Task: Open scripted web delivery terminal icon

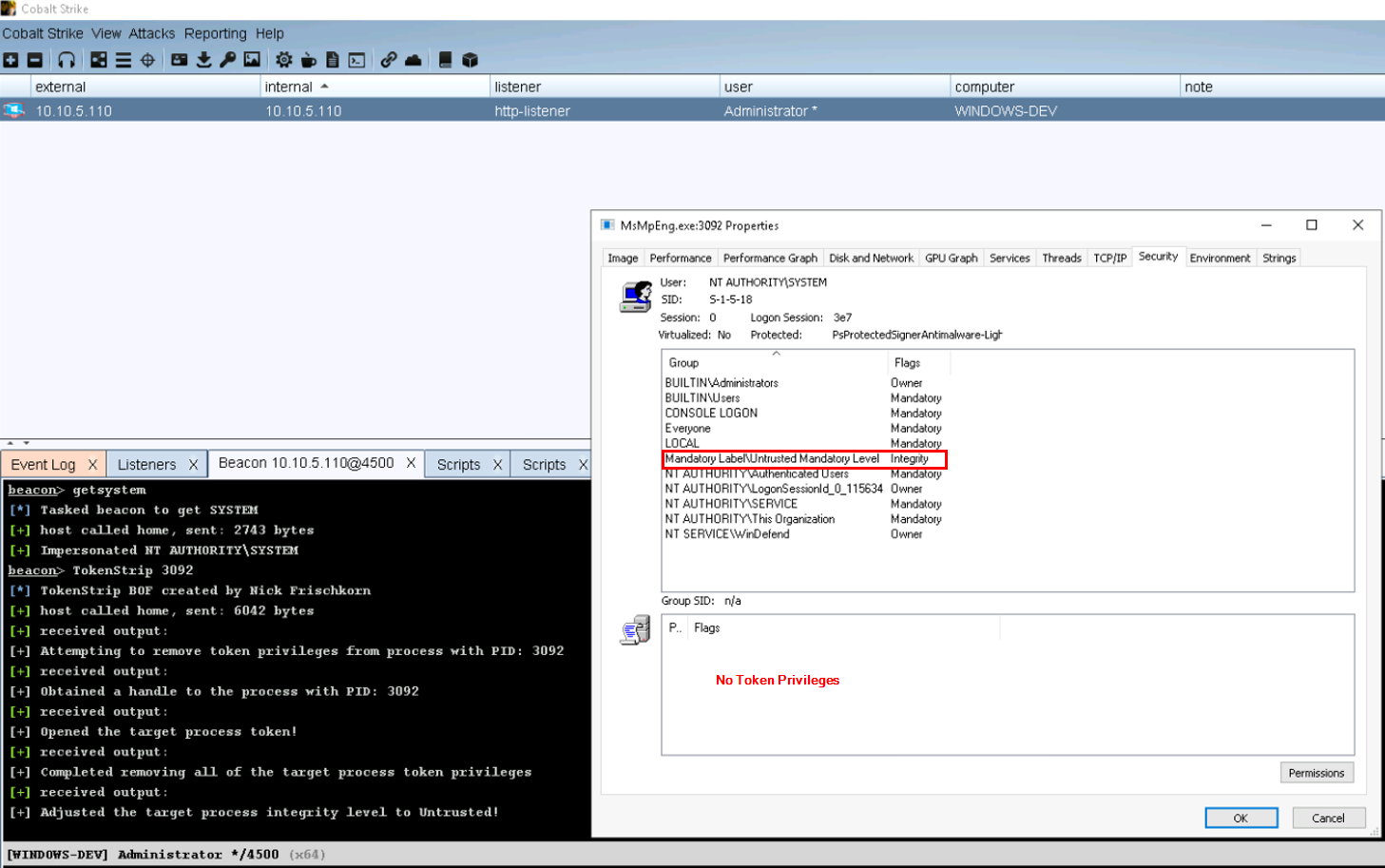Action: [356, 60]
